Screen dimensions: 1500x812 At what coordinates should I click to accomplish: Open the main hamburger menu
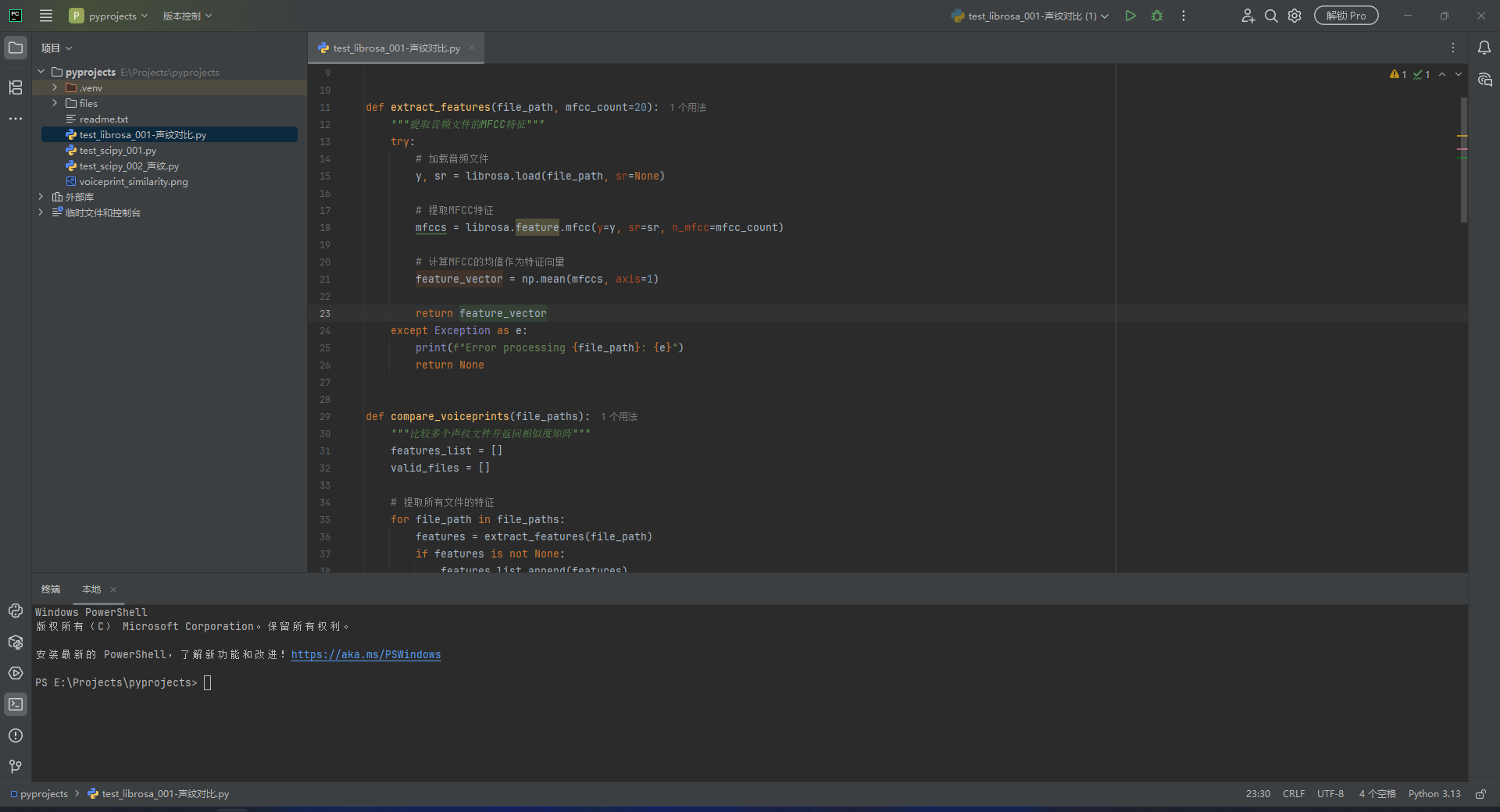tap(46, 16)
